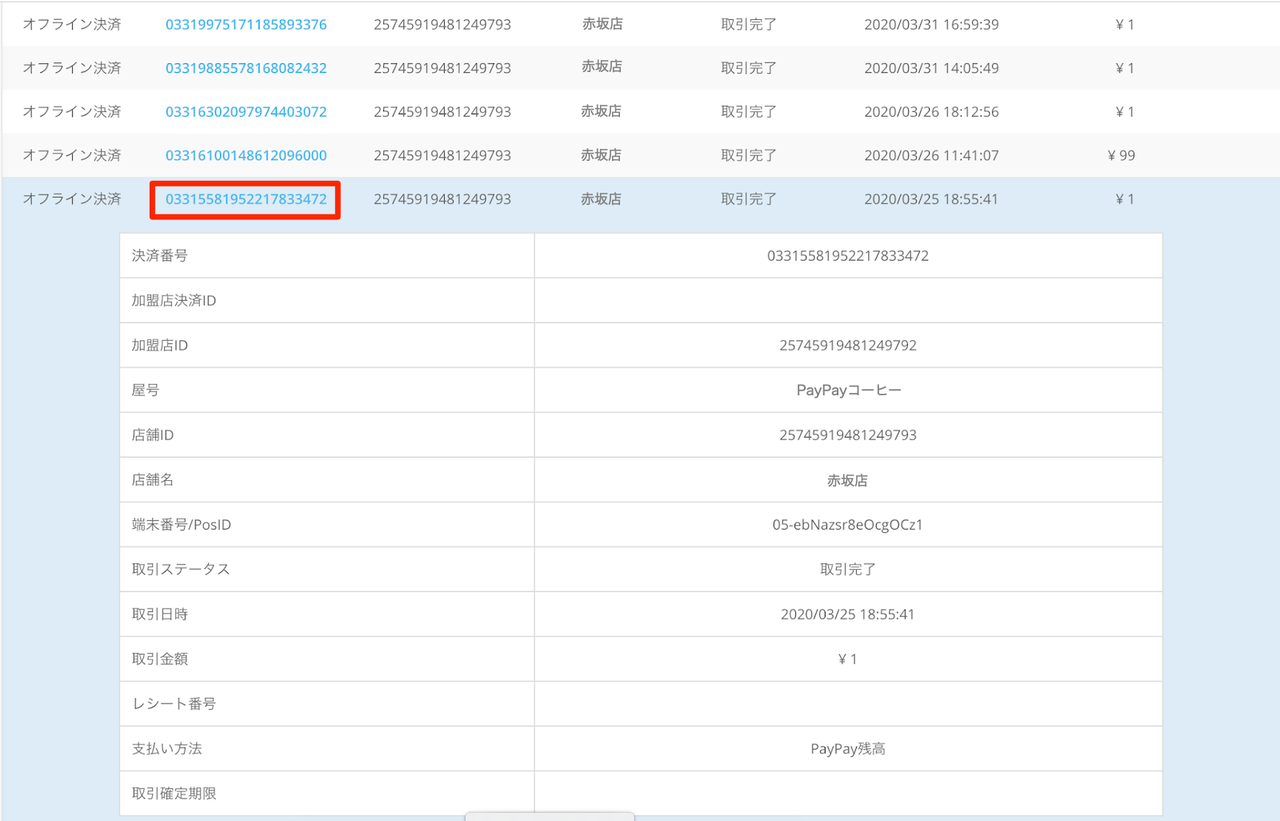Select 取引日時 value in the detail table

pyautogui.click(x=848, y=614)
